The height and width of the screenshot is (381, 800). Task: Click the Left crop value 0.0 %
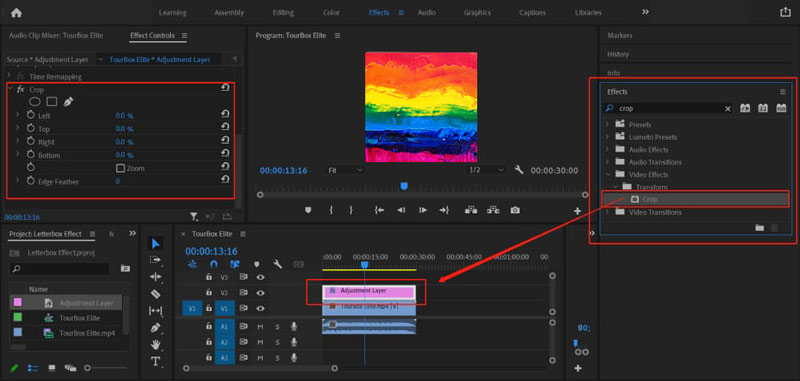(x=124, y=116)
